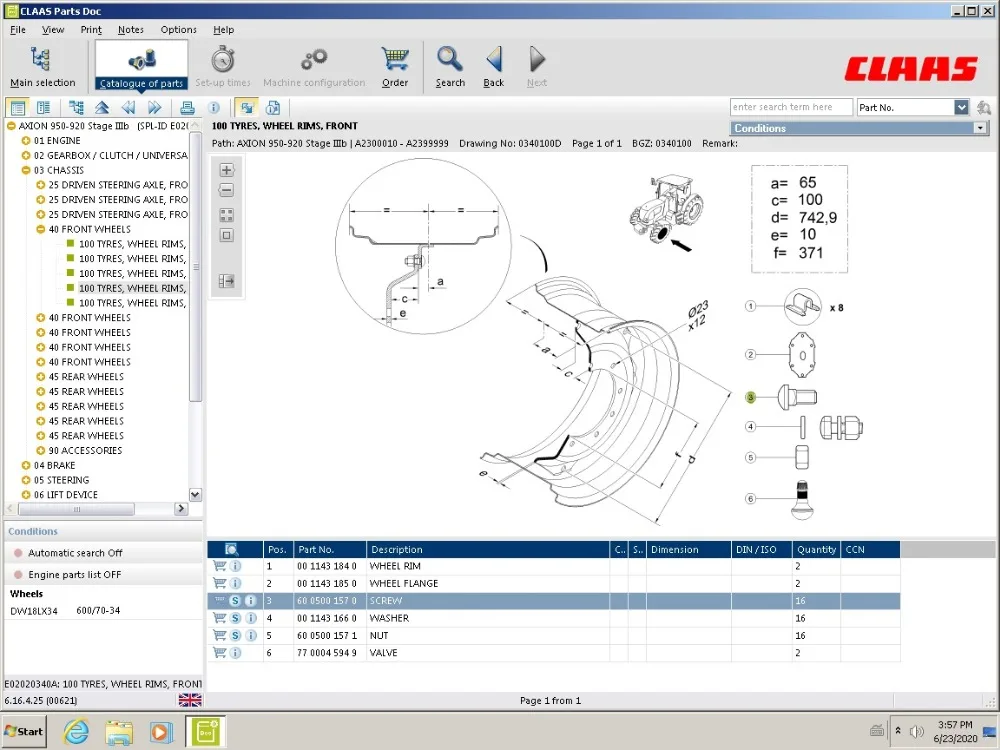Expand the 05 STEERING tree node
Image resolution: width=1000 pixels, height=750 pixels.
(x=26, y=480)
